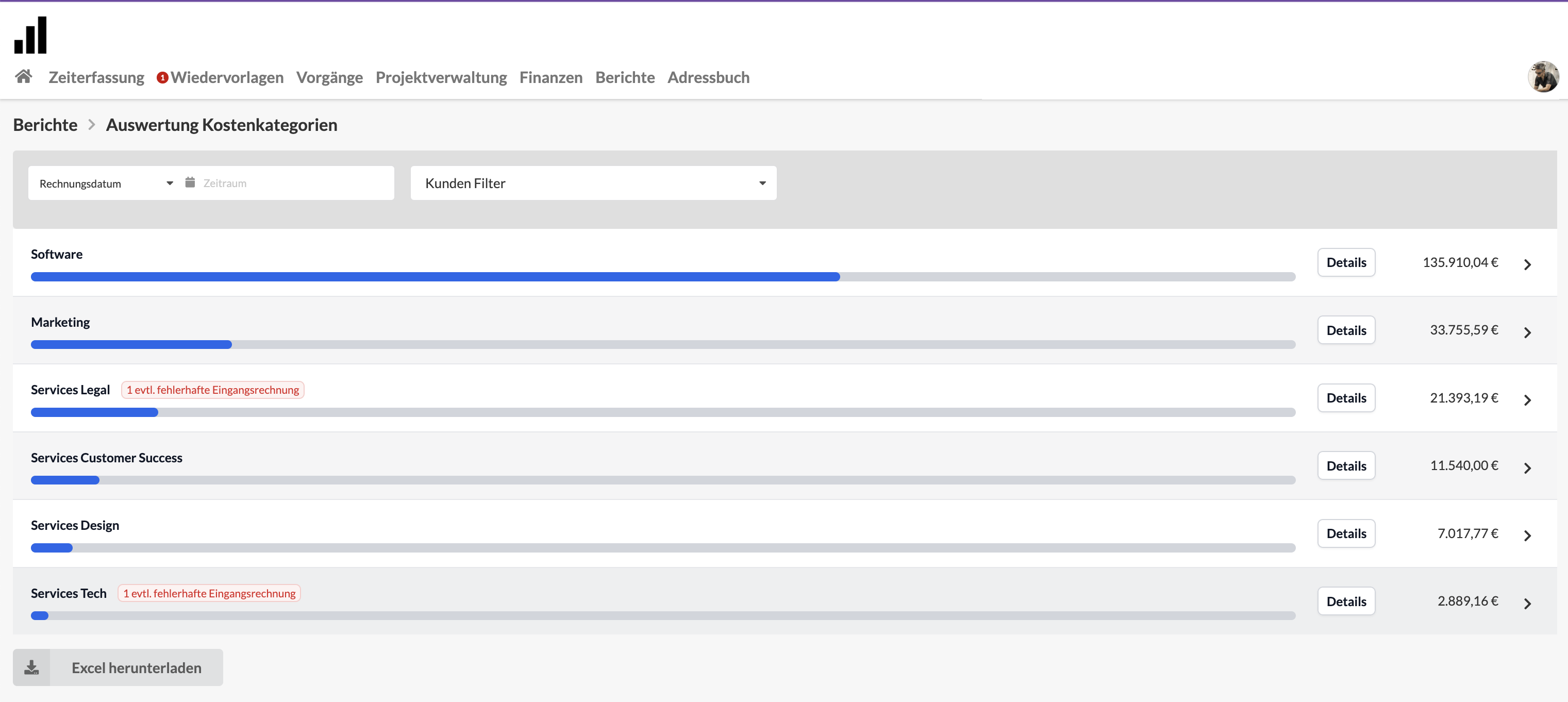This screenshot has height=702, width=1568.
Task: Open Zeiterfassung menu
Action: (96, 77)
